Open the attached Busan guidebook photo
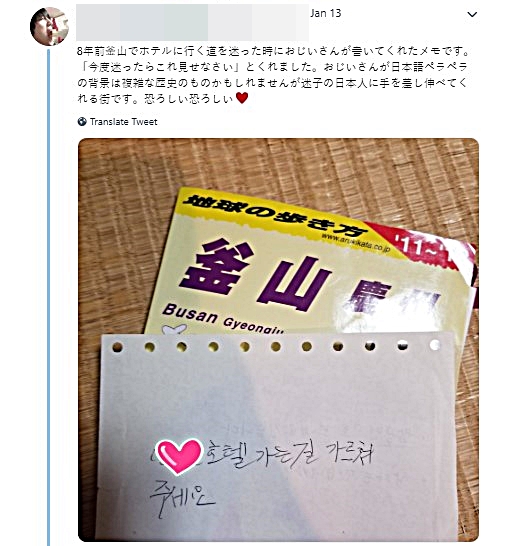This screenshot has width=507, height=546. point(278,340)
